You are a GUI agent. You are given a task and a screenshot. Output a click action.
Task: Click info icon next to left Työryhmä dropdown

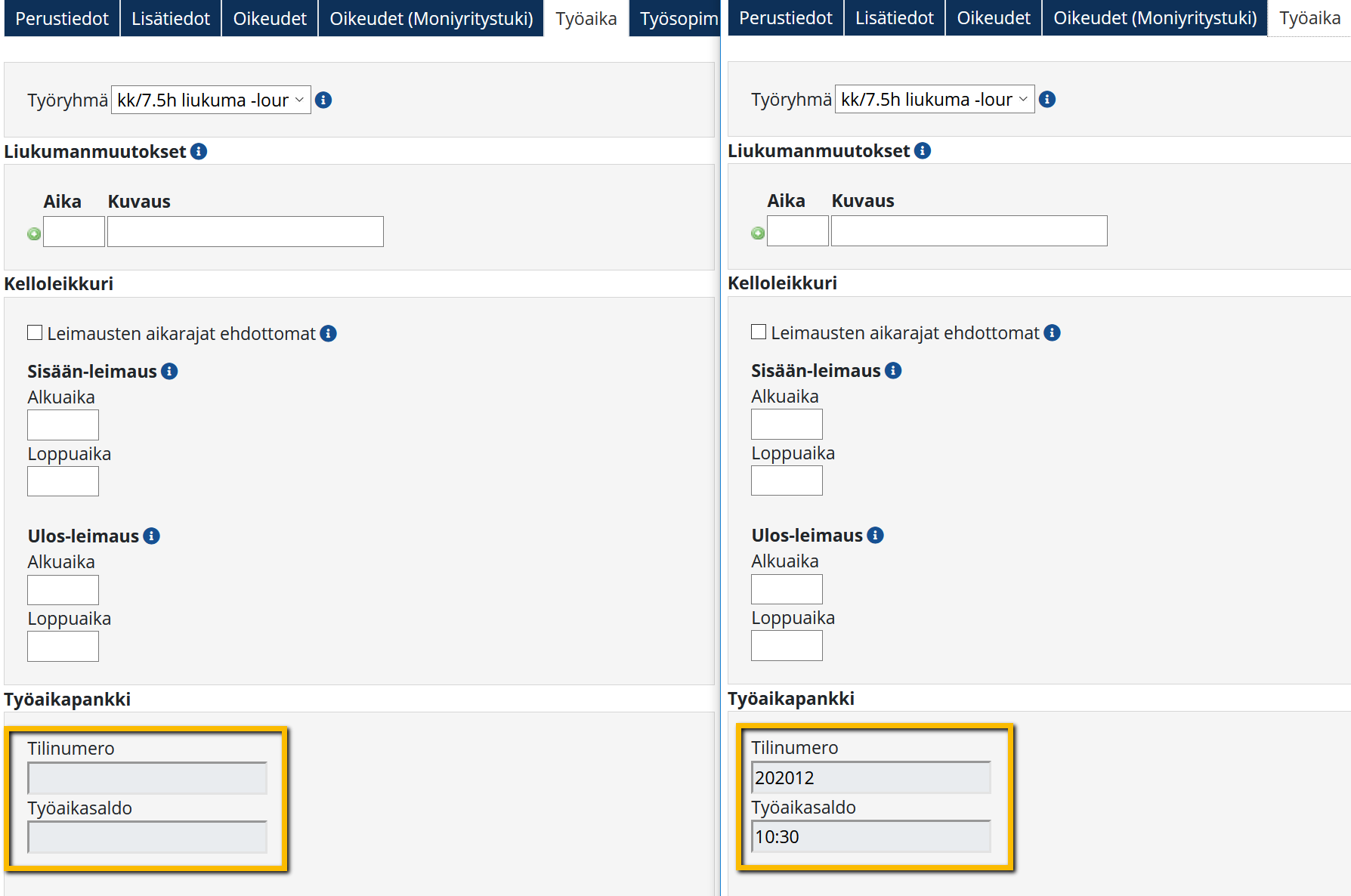pyautogui.click(x=323, y=100)
